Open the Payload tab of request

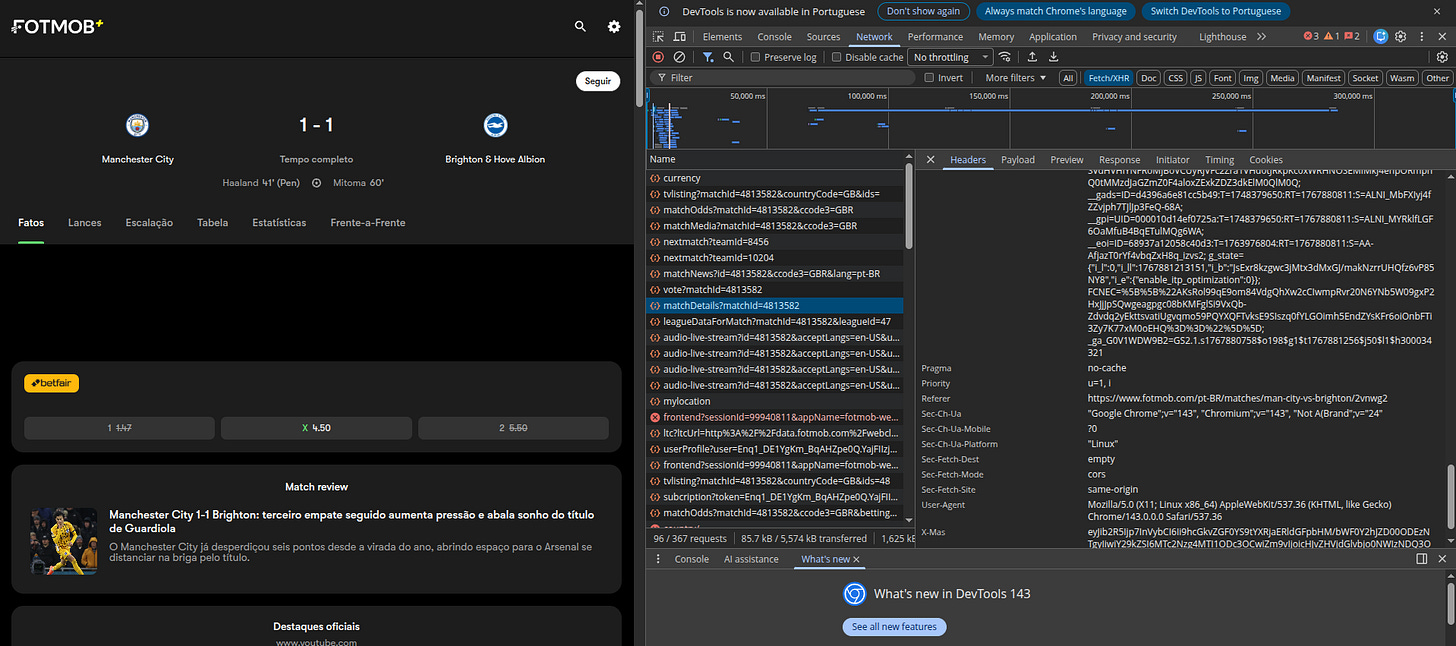1018,160
